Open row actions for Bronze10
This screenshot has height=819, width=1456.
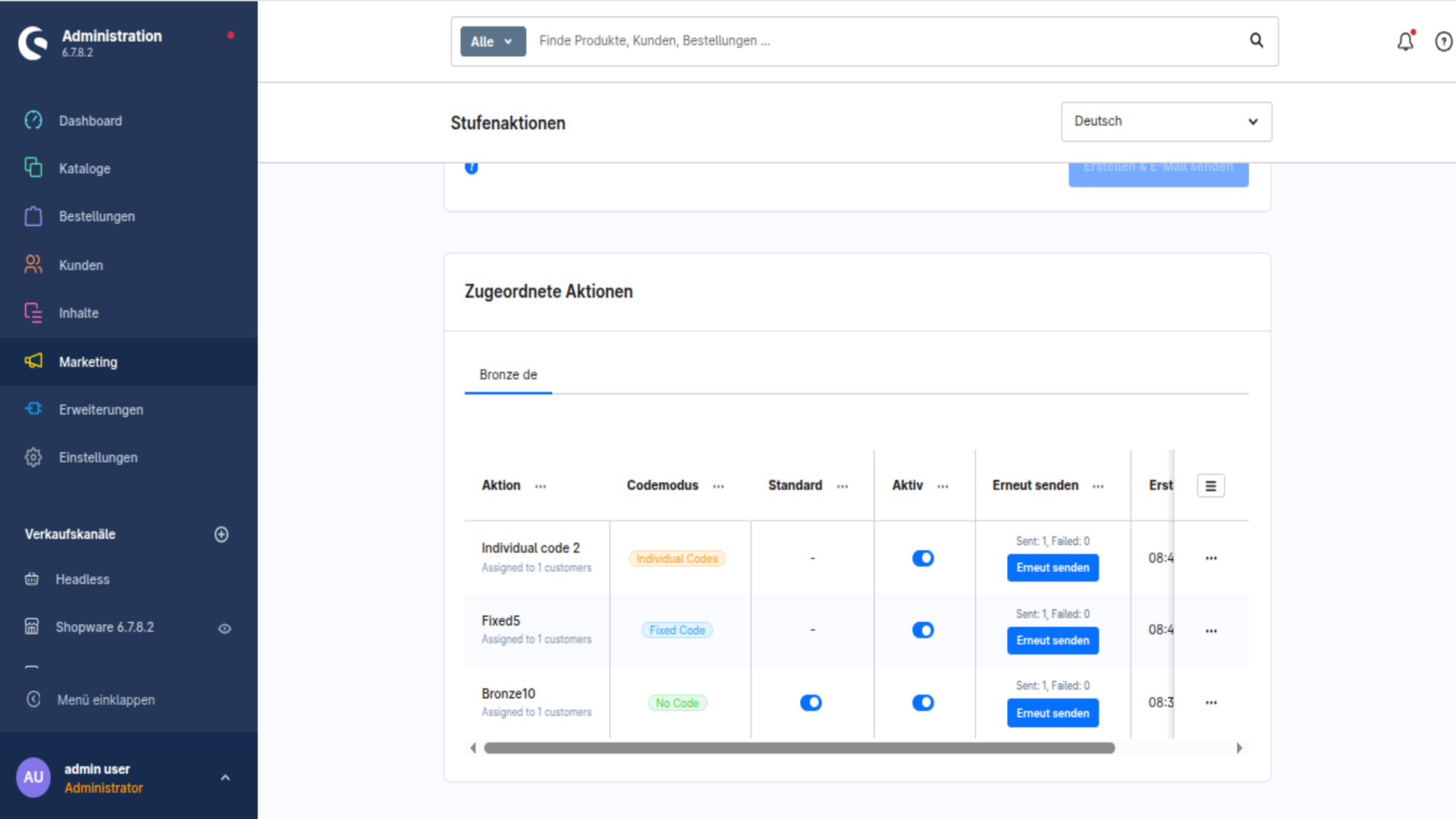[x=1211, y=703]
